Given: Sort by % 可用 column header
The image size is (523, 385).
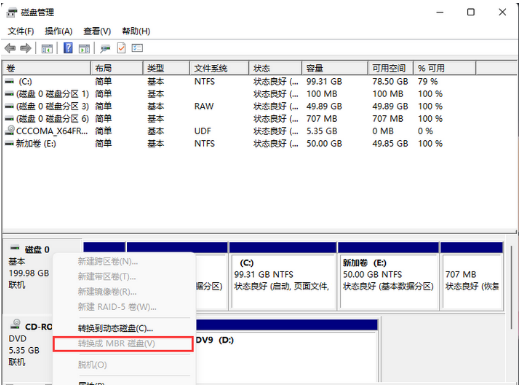Looking at the screenshot, I should pyautogui.click(x=444, y=68).
